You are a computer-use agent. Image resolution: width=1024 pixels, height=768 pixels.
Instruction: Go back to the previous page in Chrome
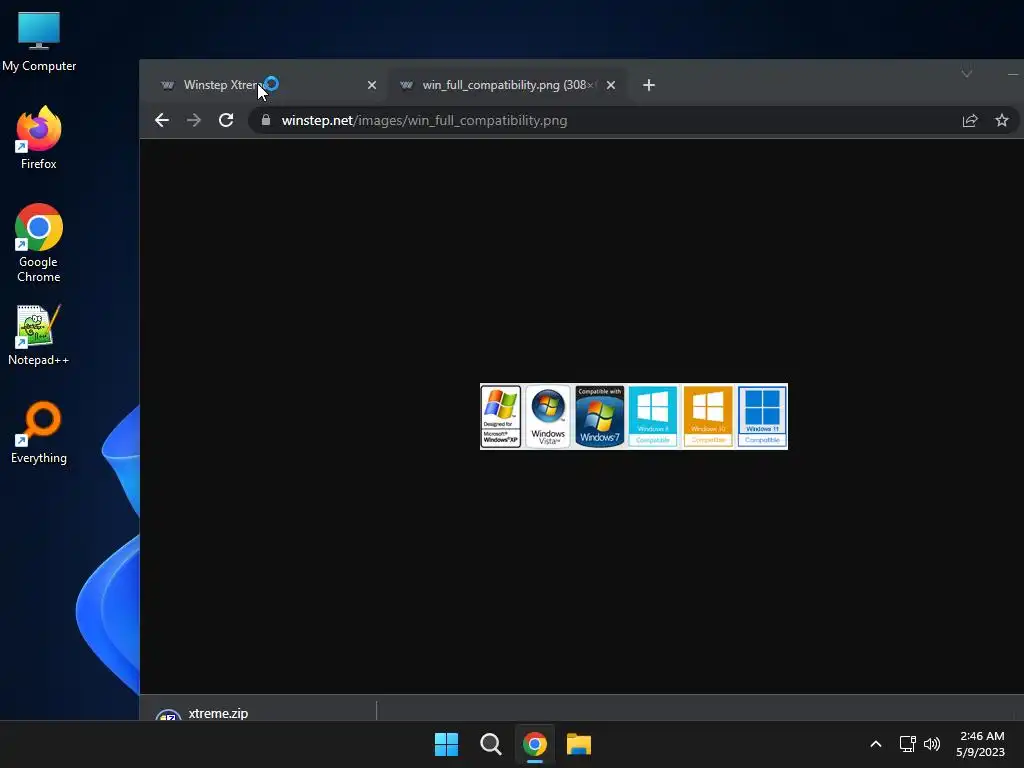162,120
